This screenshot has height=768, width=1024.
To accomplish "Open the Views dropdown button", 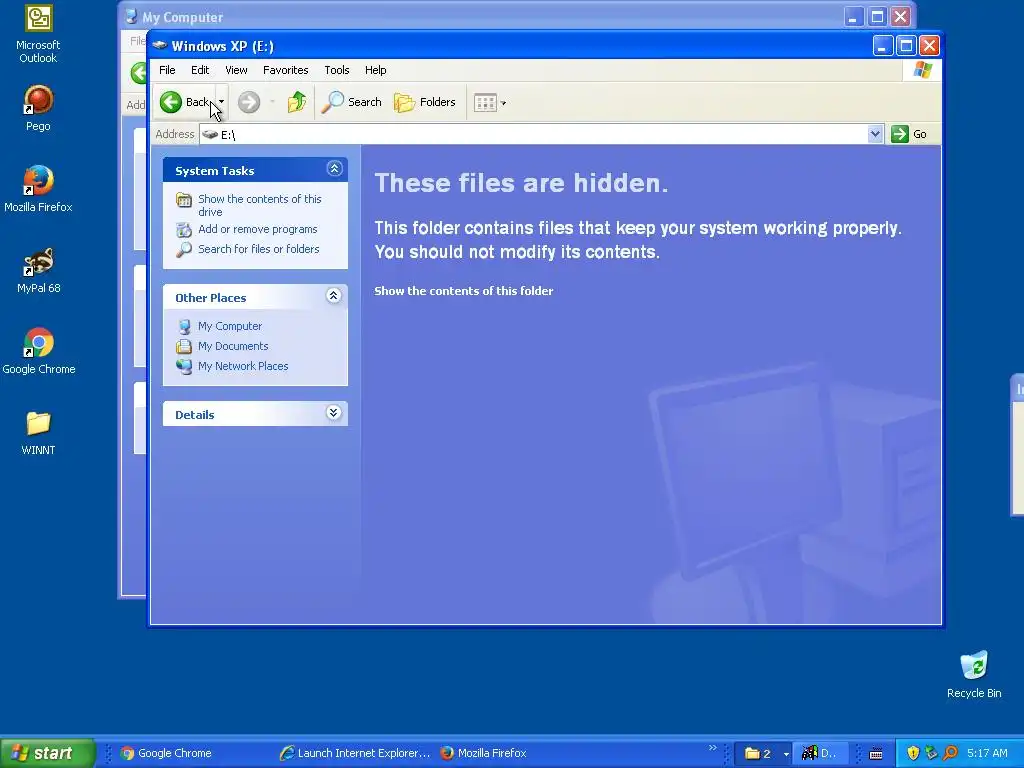I will 490,103.
